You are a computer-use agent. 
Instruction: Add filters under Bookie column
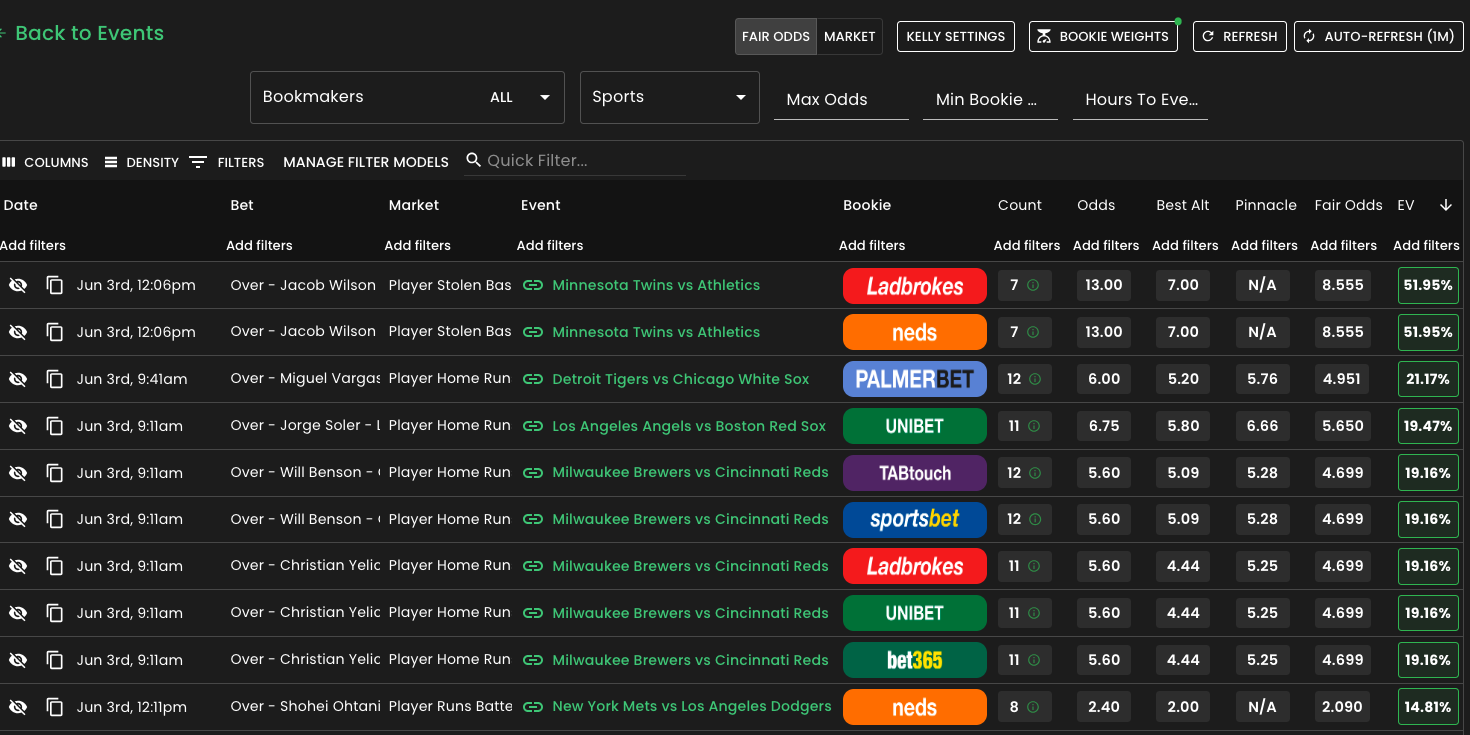(x=872, y=245)
